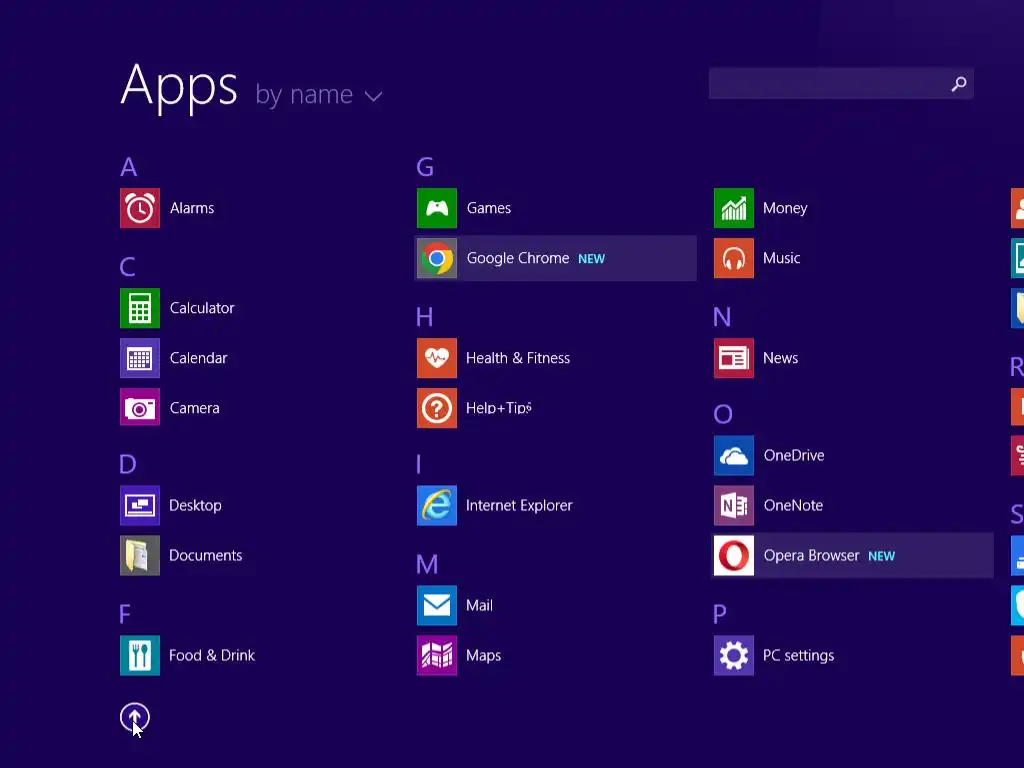Screen dimensions: 1024x768
Task: Open the News app icon
Action: click(734, 358)
